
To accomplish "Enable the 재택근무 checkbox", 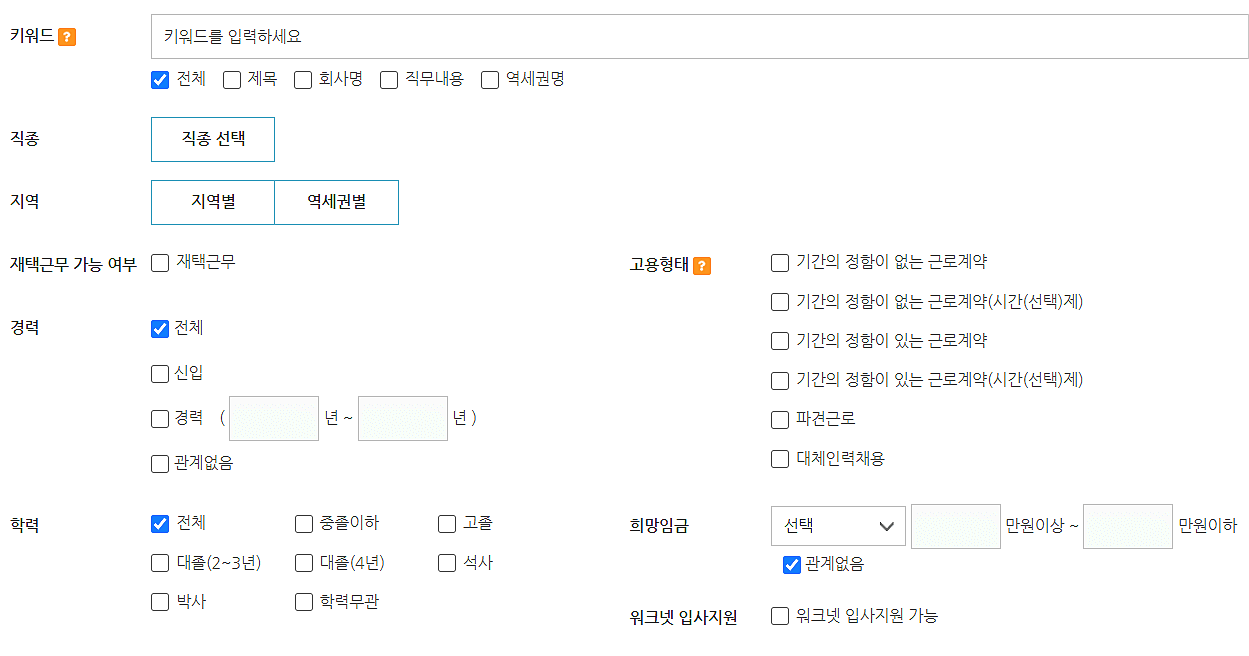I will pyautogui.click(x=159, y=262).
